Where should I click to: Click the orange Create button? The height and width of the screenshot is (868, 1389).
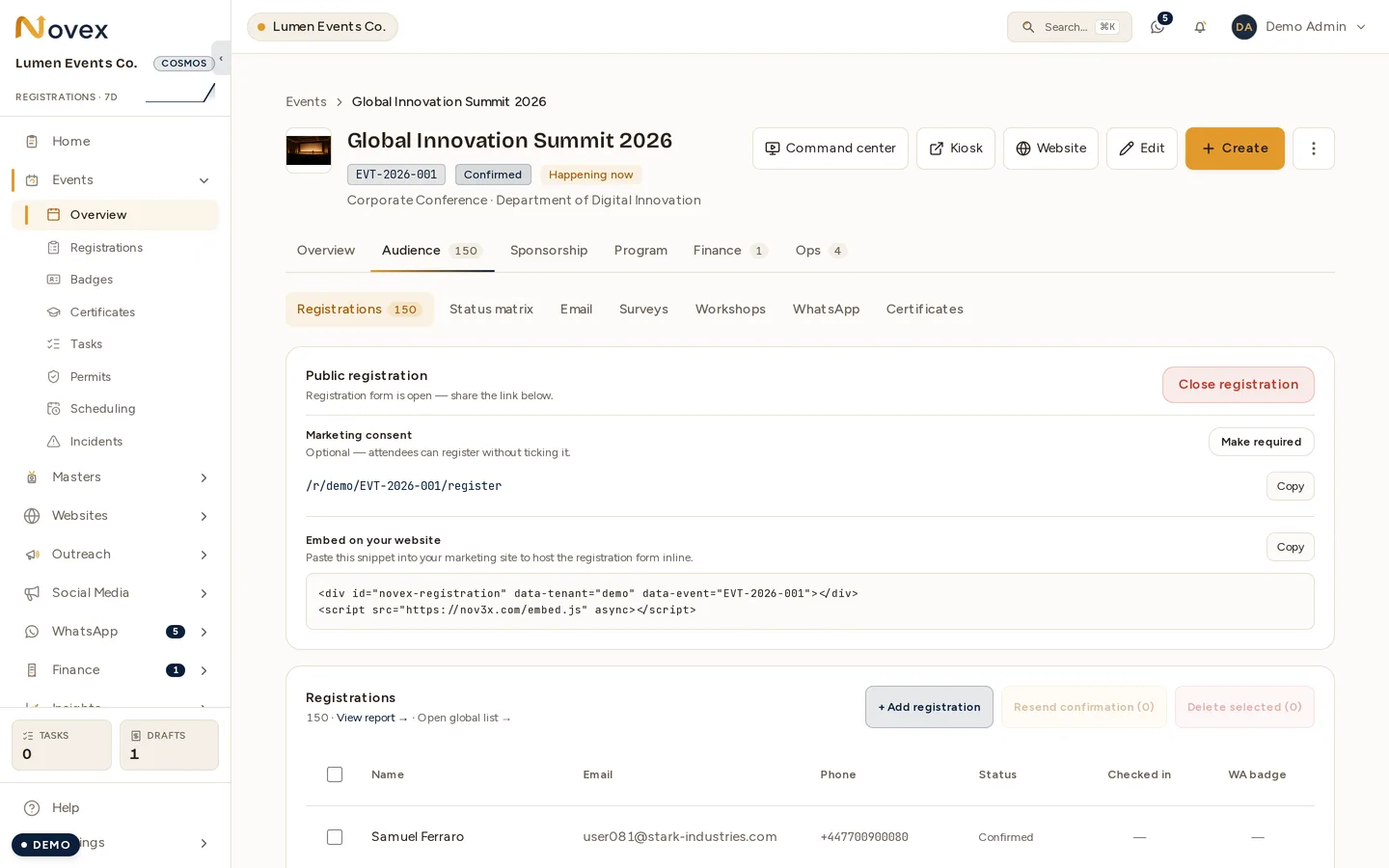[1235, 149]
